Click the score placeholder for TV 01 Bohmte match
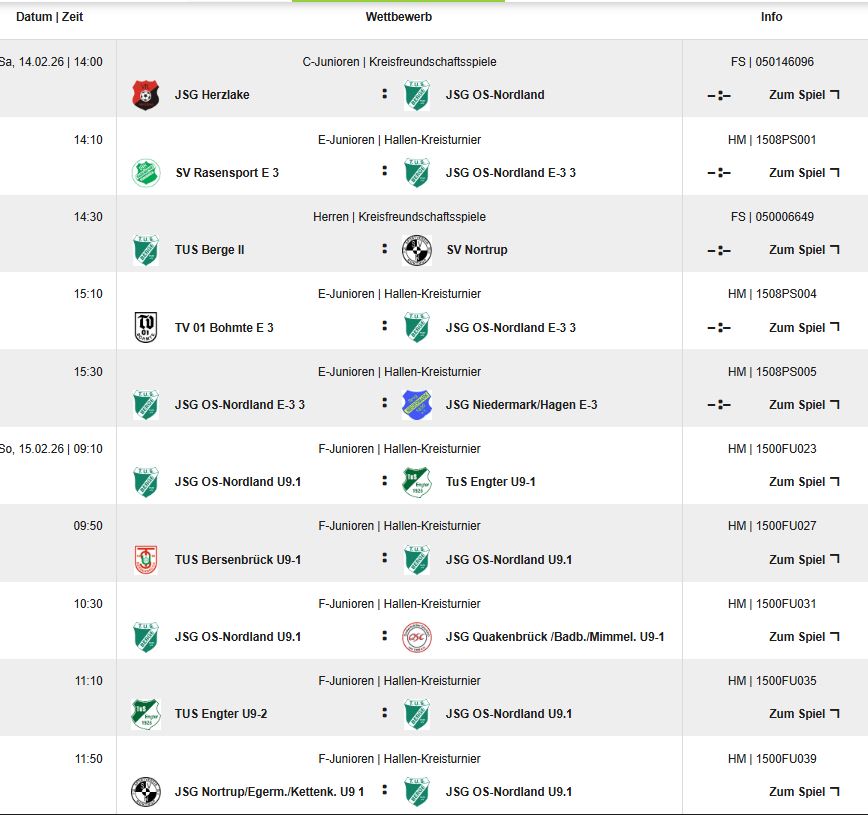This screenshot has width=868, height=815. [x=719, y=327]
